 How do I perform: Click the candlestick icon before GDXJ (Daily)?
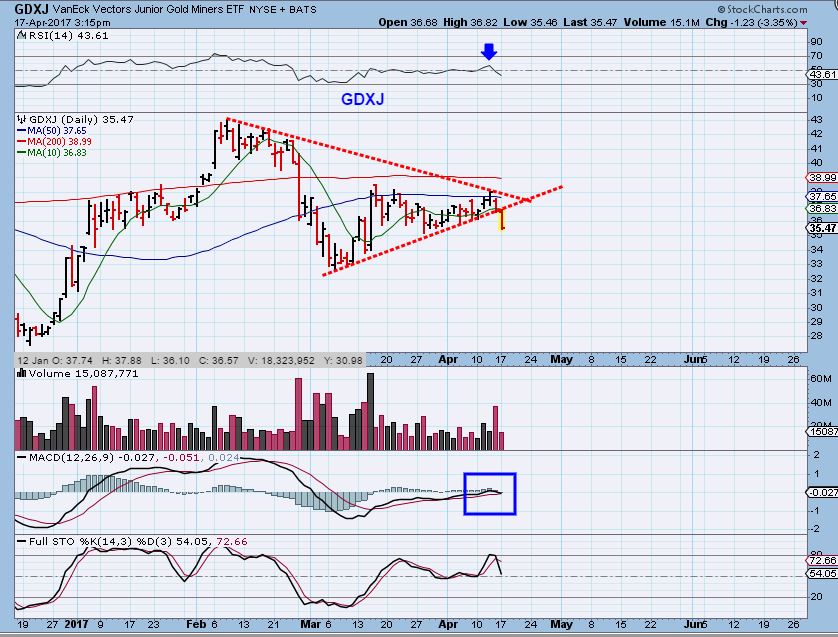click(x=21, y=119)
